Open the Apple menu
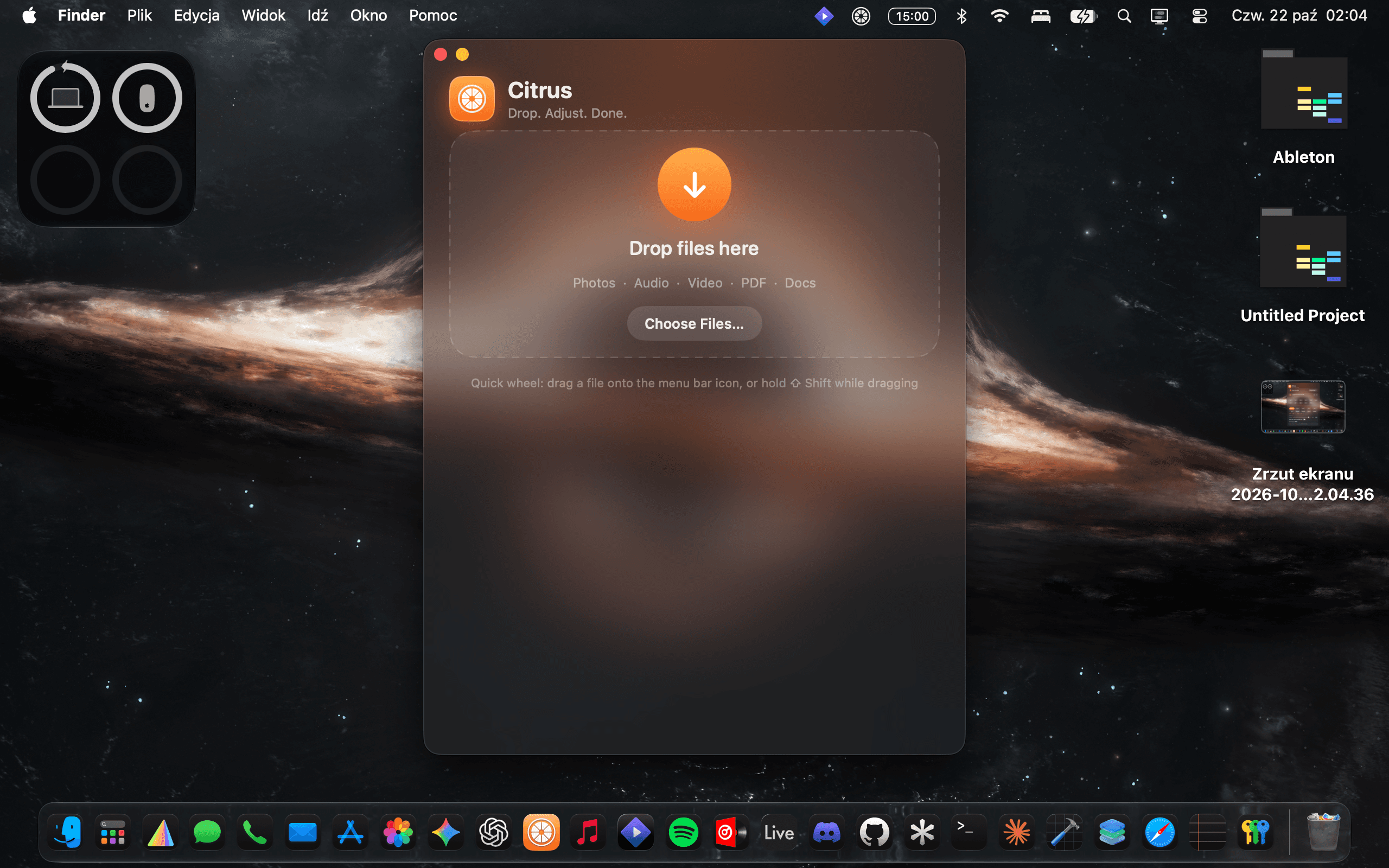Image resolution: width=1389 pixels, height=868 pixels. coord(29,16)
